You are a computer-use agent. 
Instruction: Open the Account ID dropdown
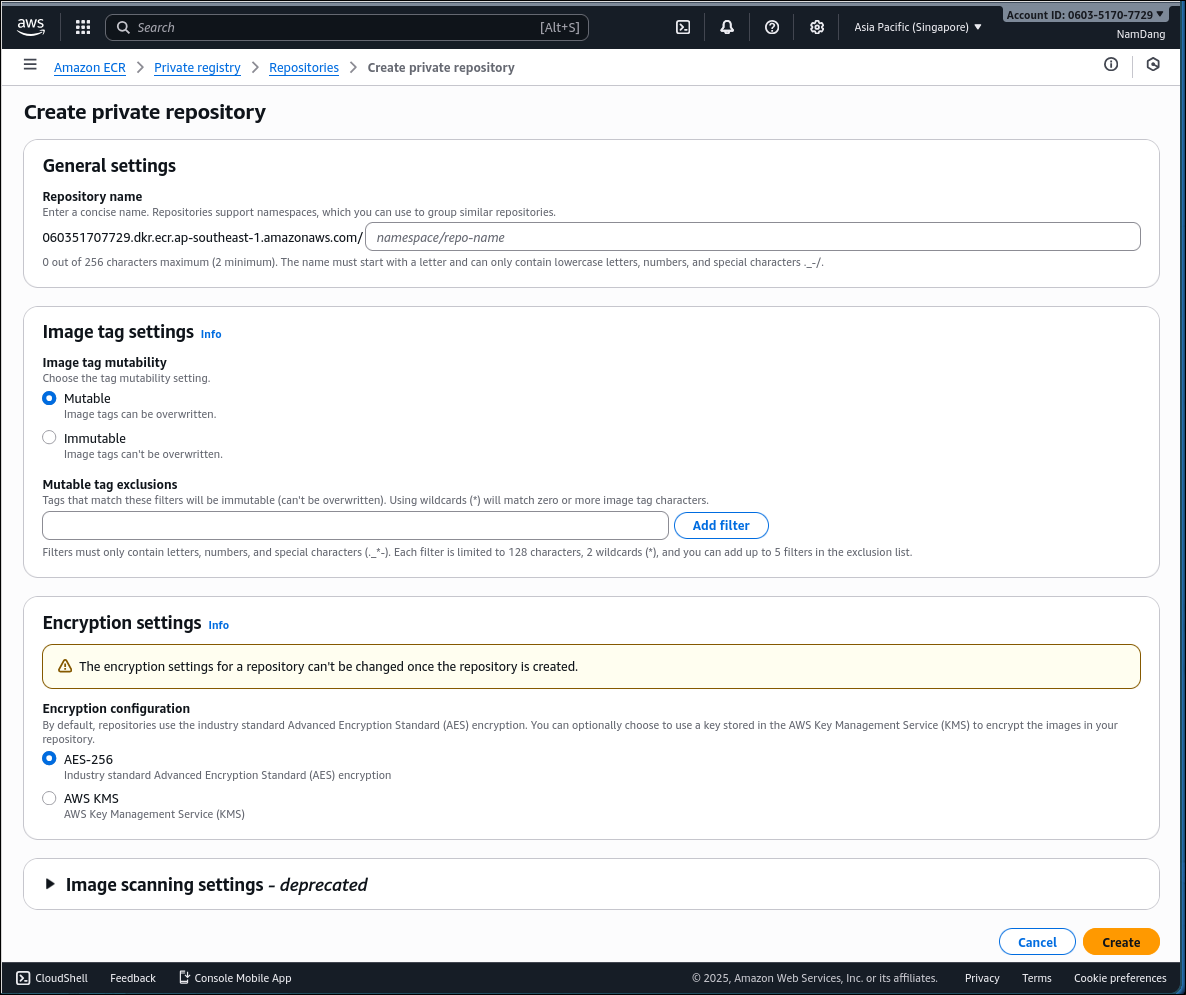[x=1085, y=13]
